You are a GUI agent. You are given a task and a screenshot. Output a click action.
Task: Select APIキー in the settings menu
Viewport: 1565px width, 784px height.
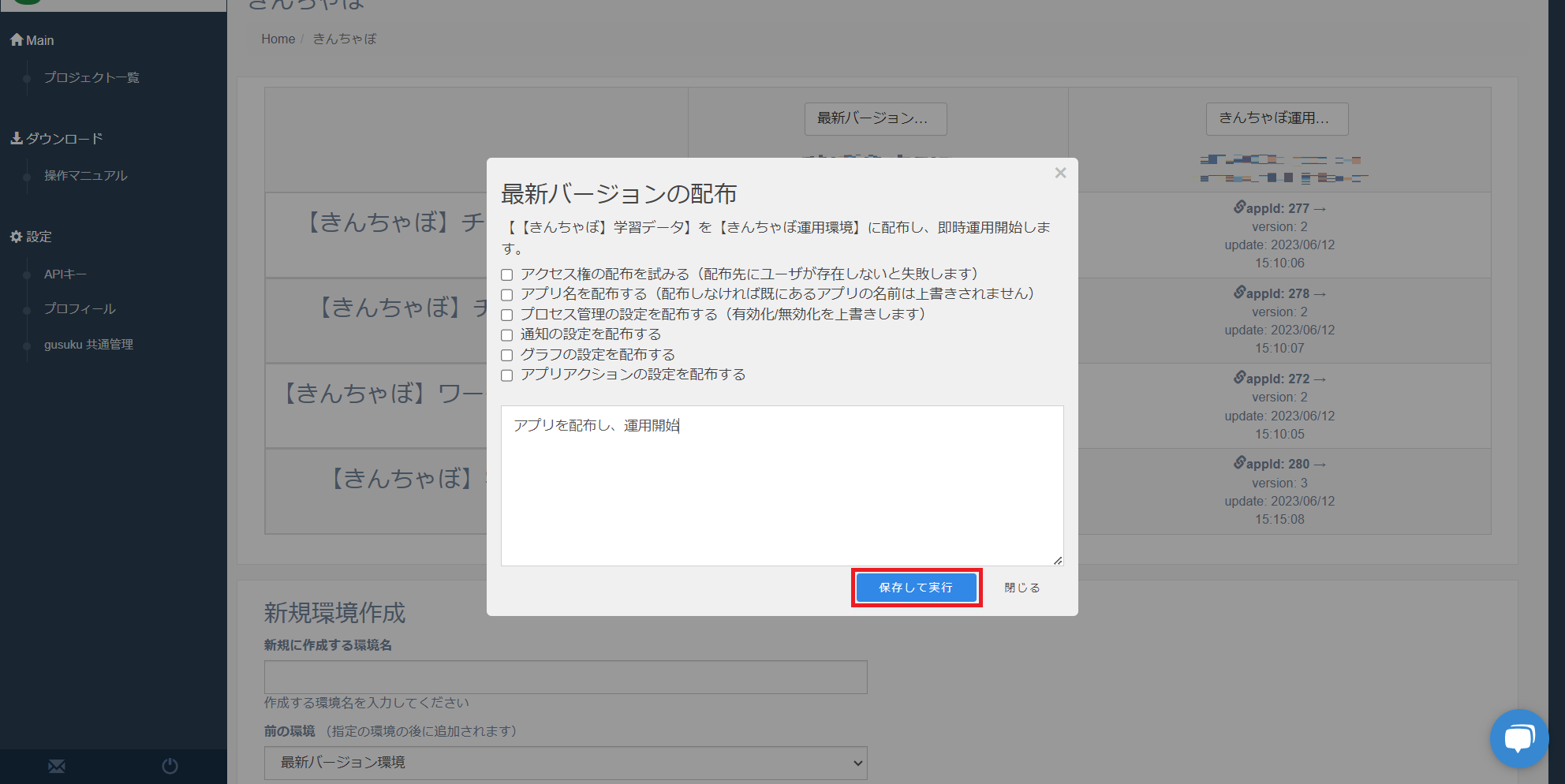[65, 274]
